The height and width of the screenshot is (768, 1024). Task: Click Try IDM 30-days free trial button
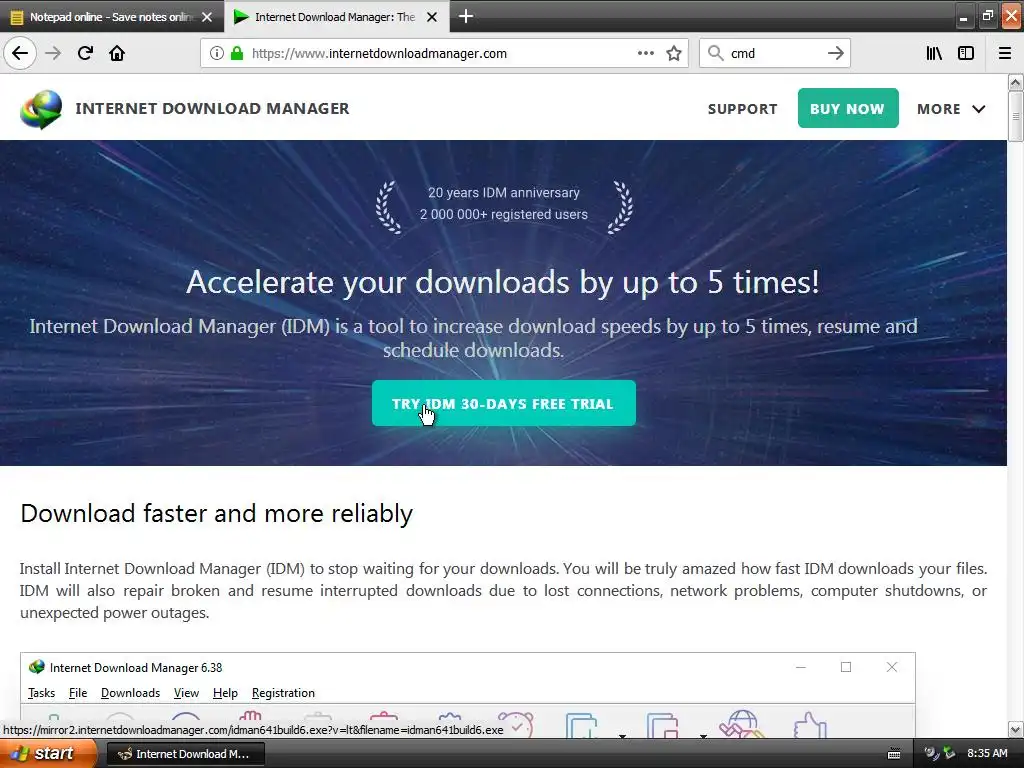[504, 404]
